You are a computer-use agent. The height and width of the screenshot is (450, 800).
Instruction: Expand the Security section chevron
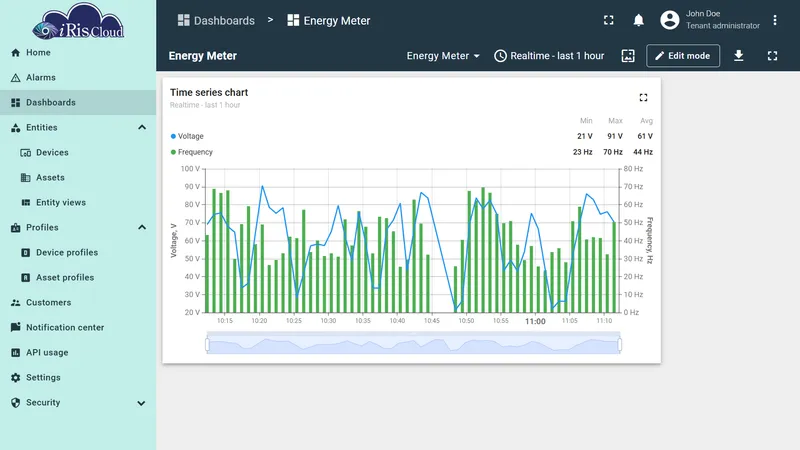coord(141,403)
